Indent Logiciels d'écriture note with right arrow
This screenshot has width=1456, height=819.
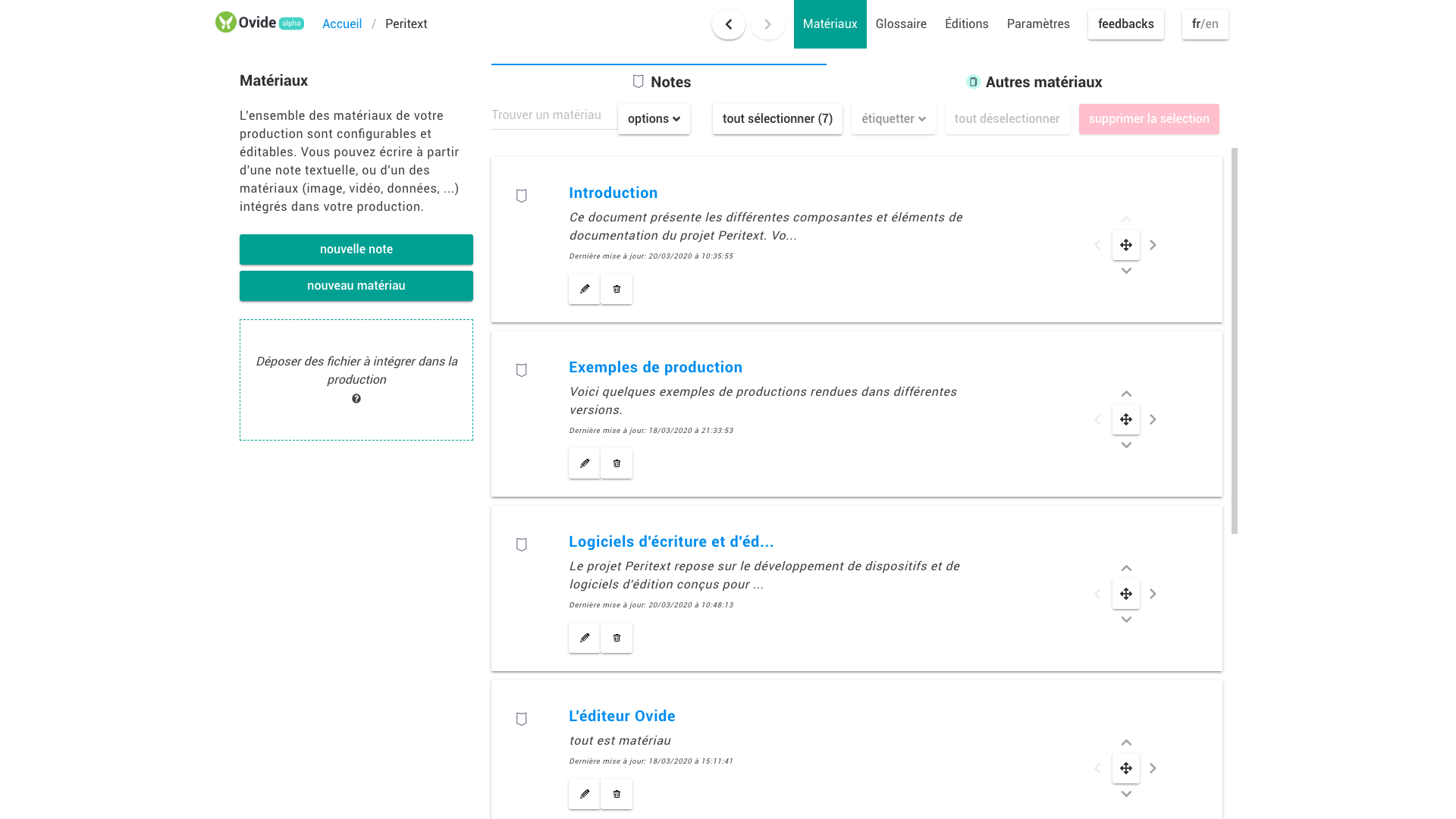[1153, 594]
